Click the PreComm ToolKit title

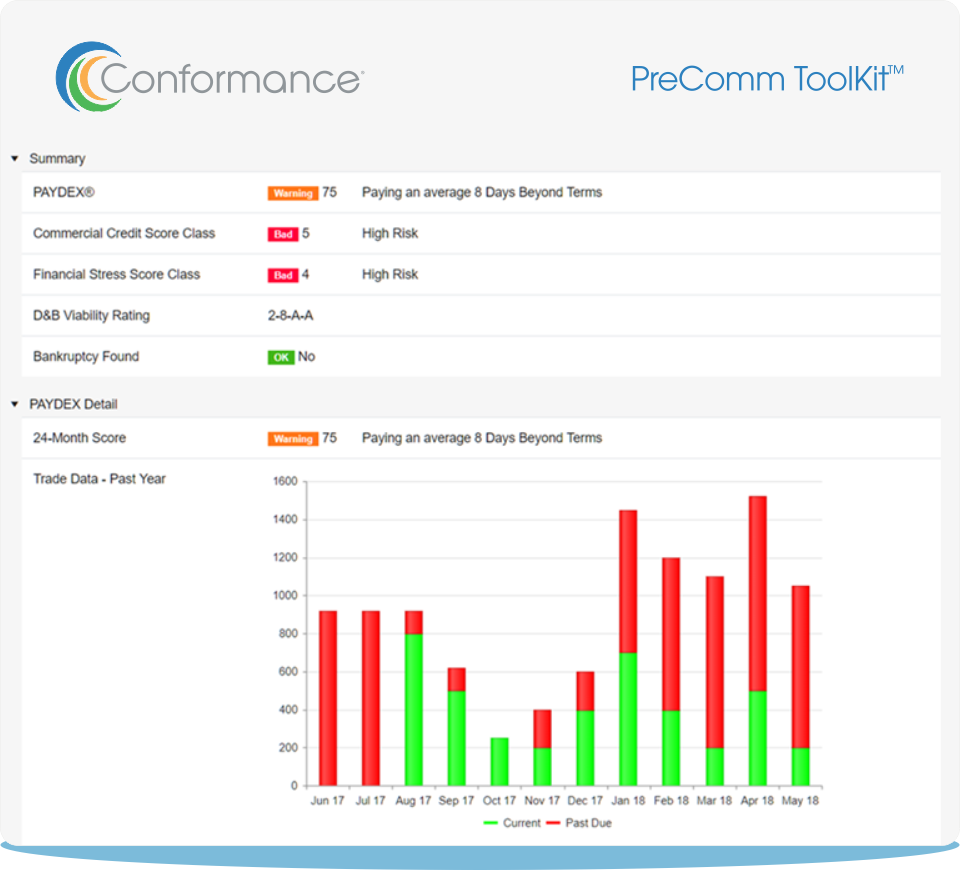click(767, 79)
